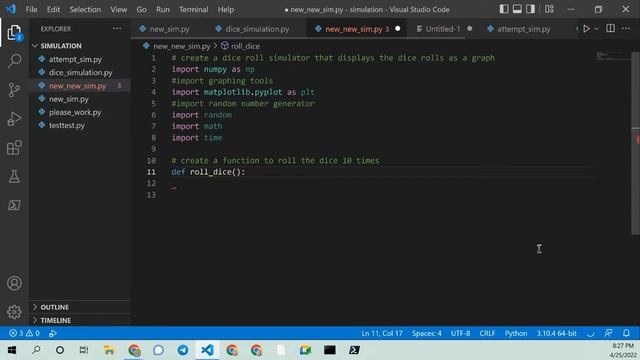Open the Help menu
Image resolution: width=640 pixels, height=360 pixels.
coord(225,9)
